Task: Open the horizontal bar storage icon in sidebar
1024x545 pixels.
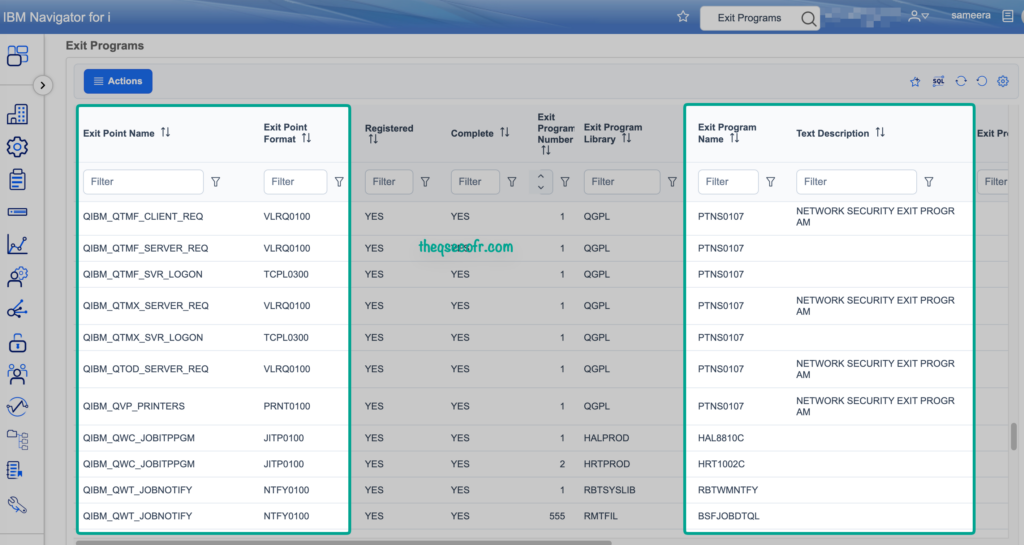Action: coord(18,212)
